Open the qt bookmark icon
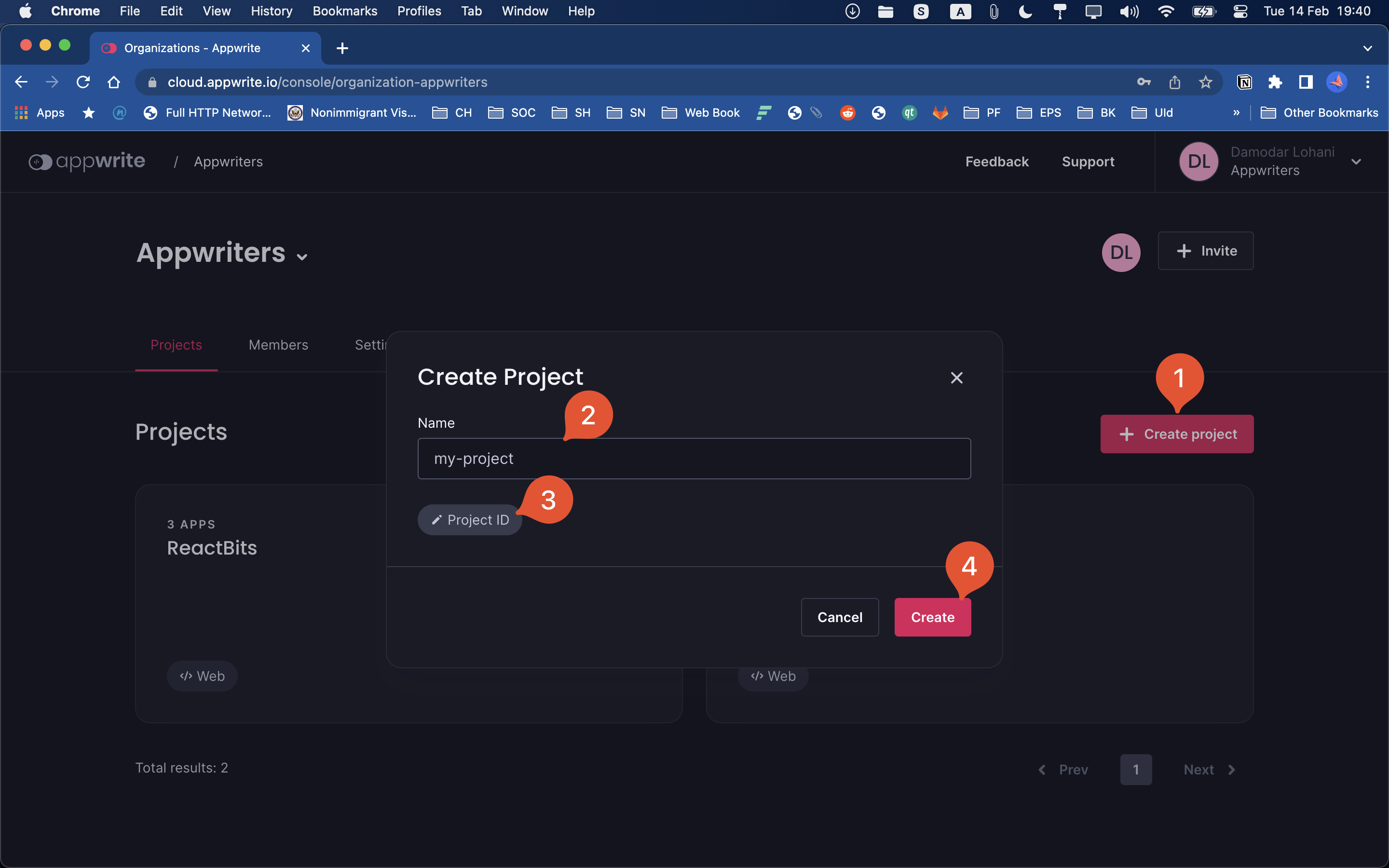The width and height of the screenshot is (1389, 868). (909, 112)
